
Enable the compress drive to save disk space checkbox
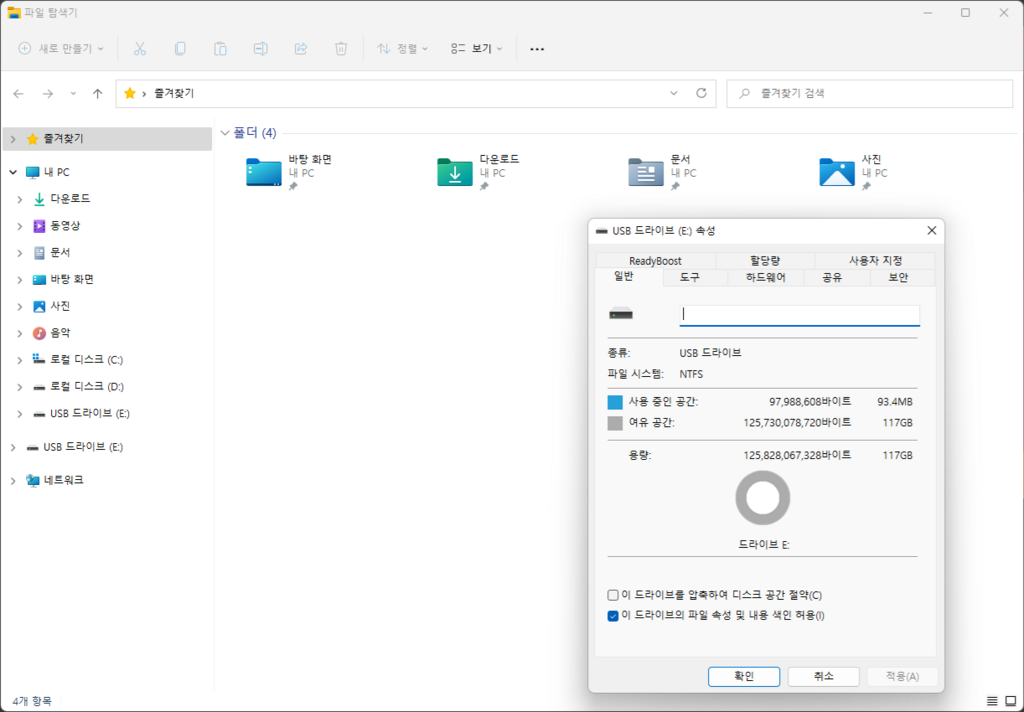point(613,594)
